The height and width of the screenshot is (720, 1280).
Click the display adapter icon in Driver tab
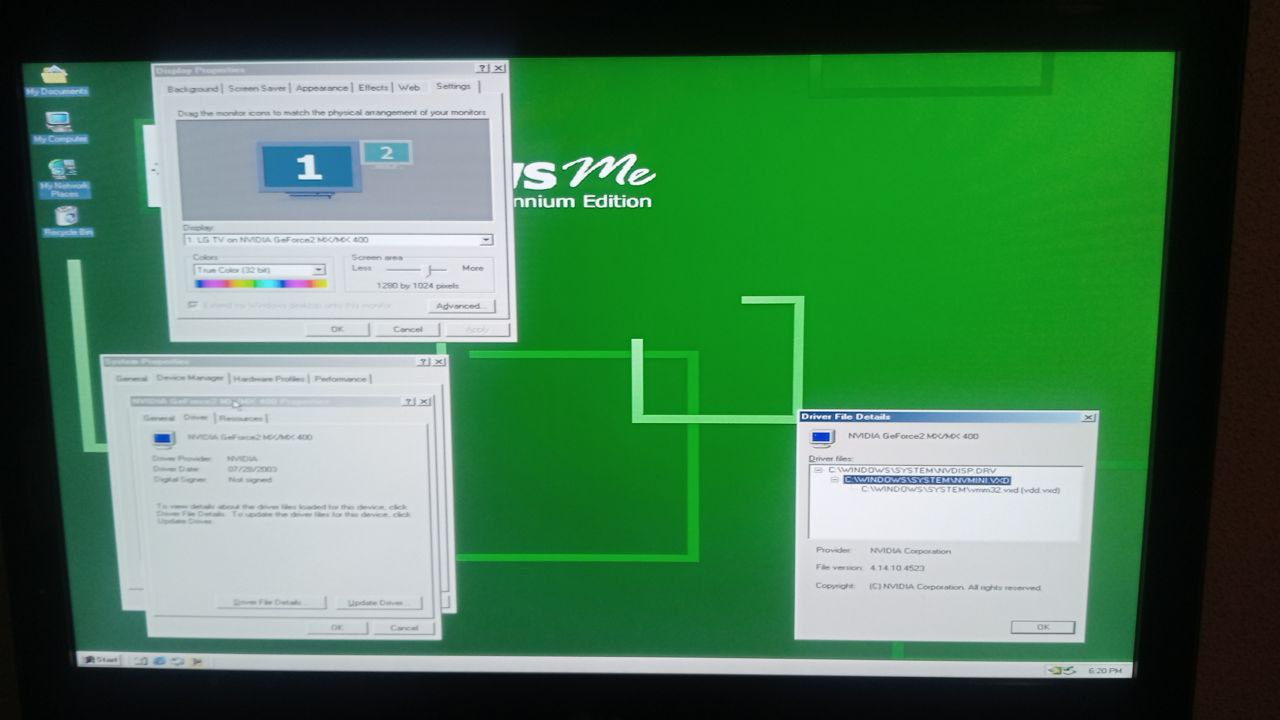tap(164, 439)
